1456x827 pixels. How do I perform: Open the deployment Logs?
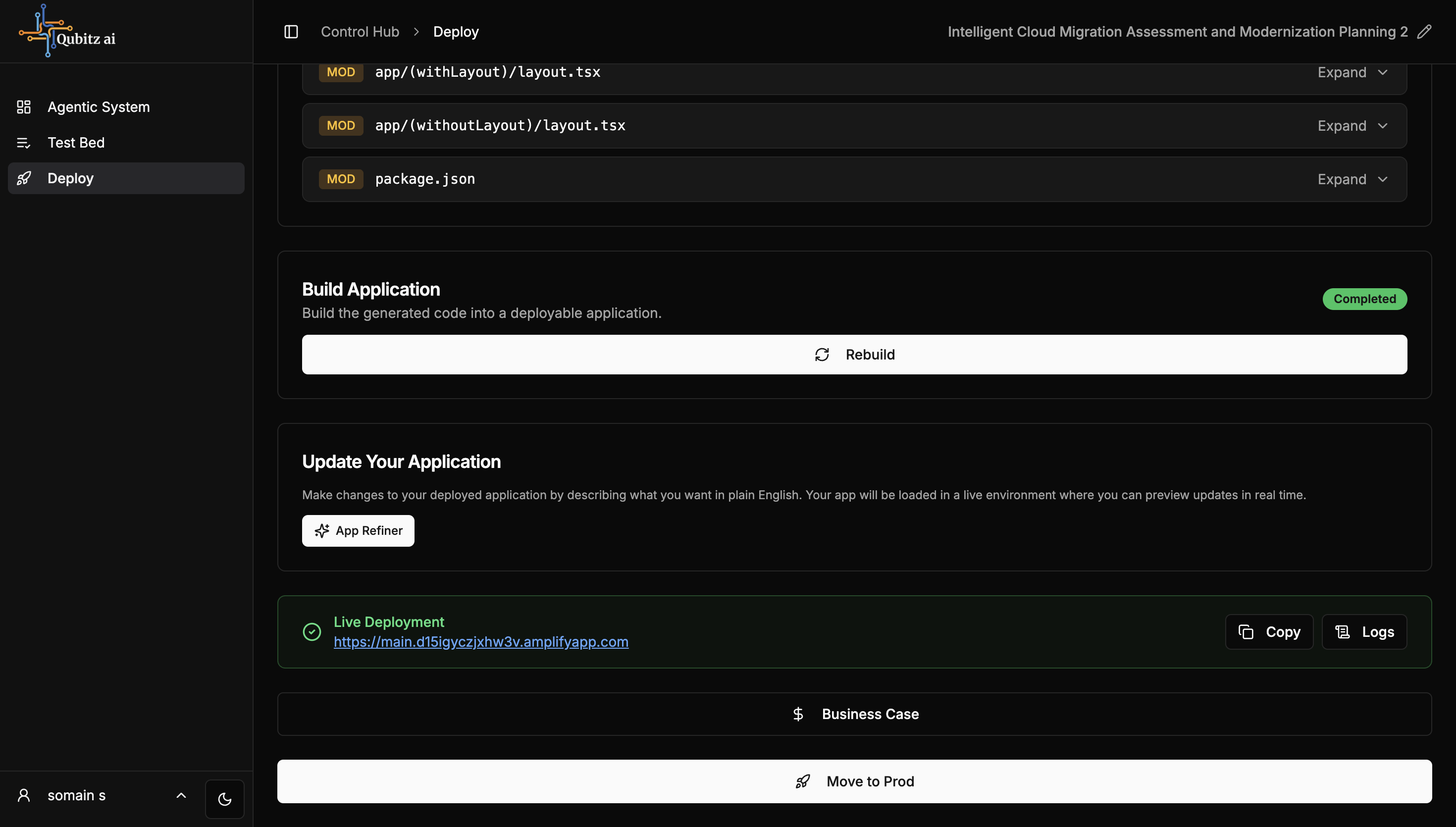point(1364,631)
